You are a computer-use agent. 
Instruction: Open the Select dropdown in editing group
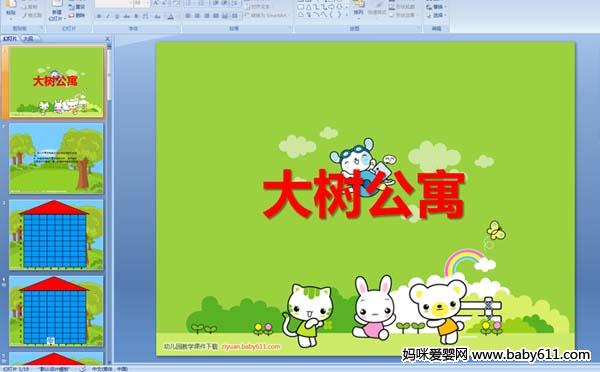pos(436,15)
